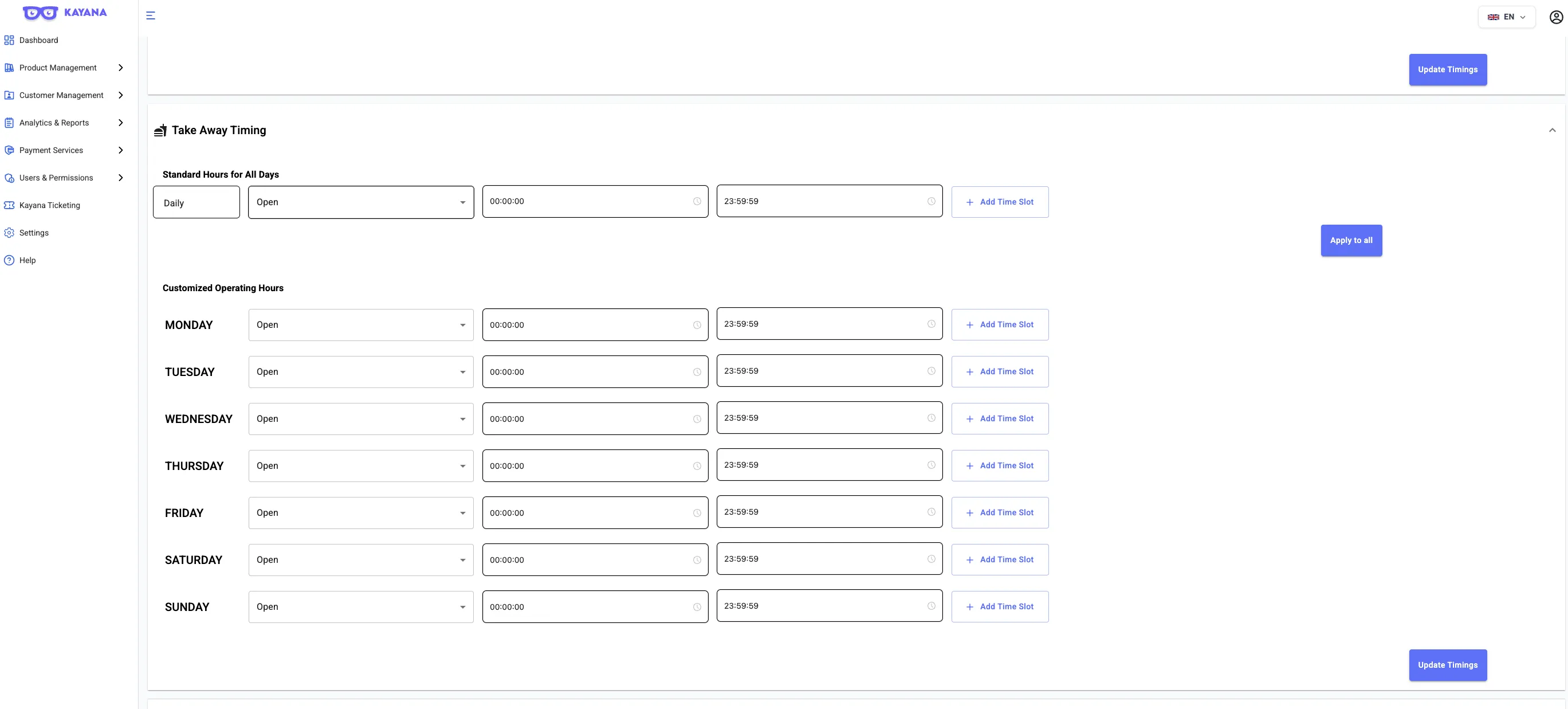Open the Daily status dropdown
The height and width of the screenshot is (709, 1568).
tap(361, 202)
